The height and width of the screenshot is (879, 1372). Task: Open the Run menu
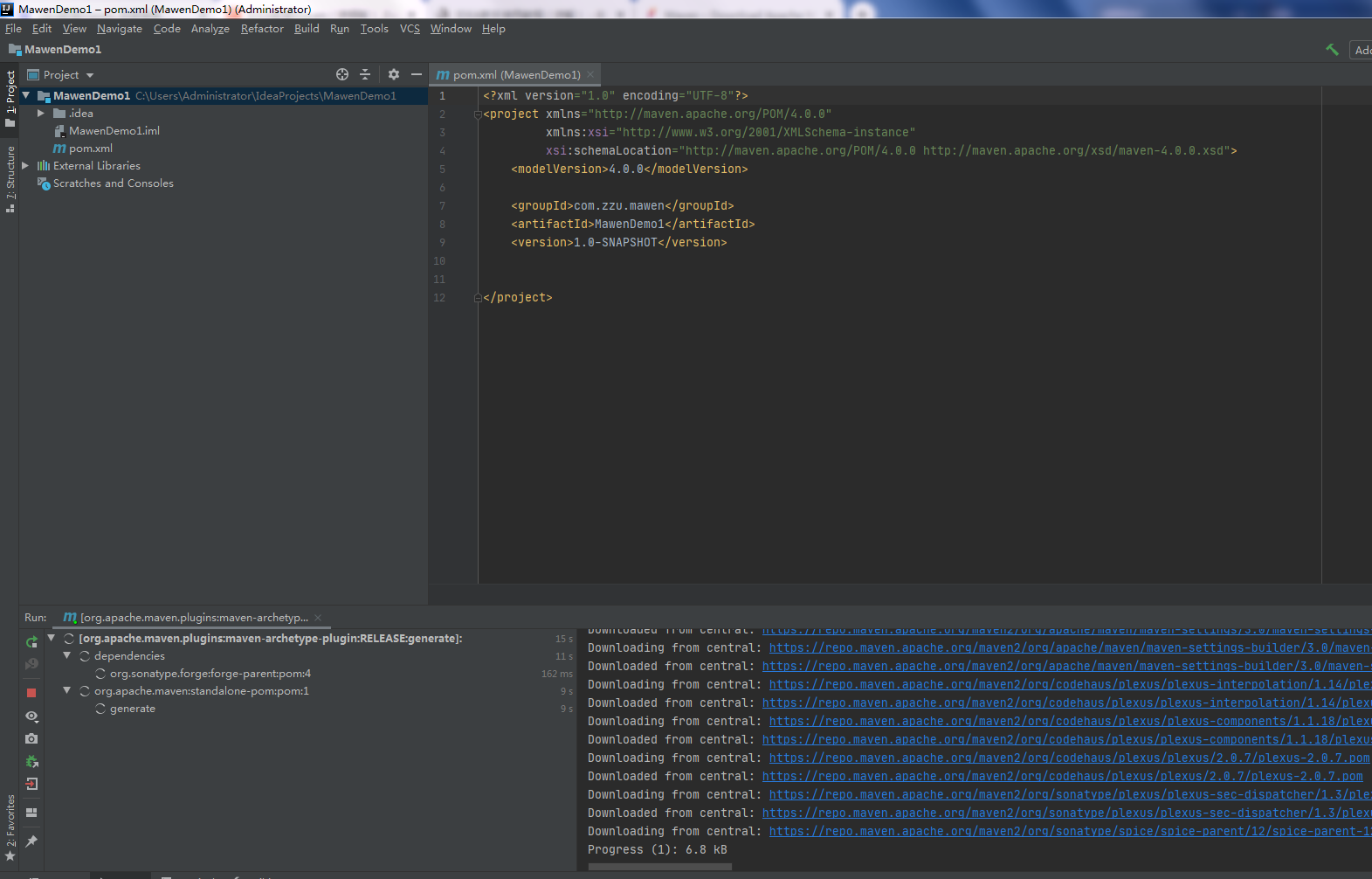tap(340, 29)
